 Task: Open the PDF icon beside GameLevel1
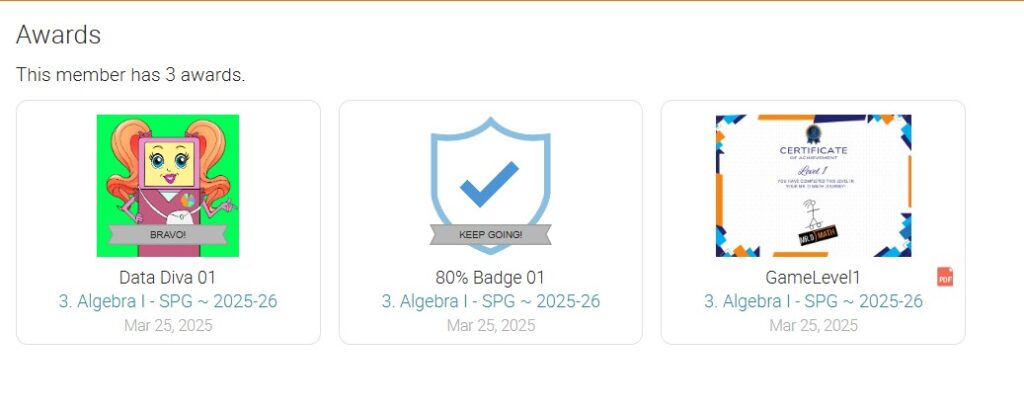coord(944,277)
